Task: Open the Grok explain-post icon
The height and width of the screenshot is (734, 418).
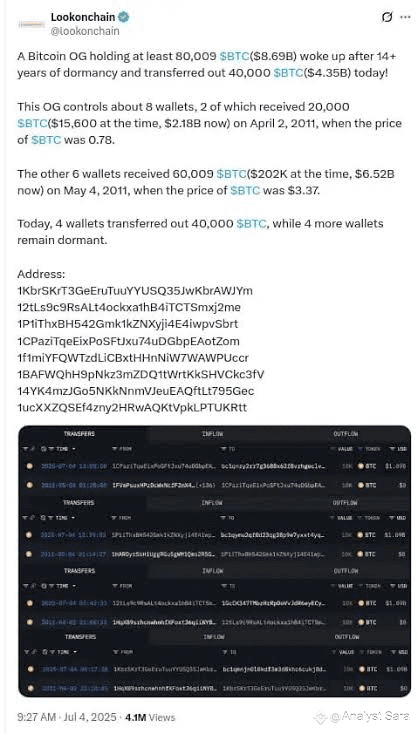Action: pos(387,18)
